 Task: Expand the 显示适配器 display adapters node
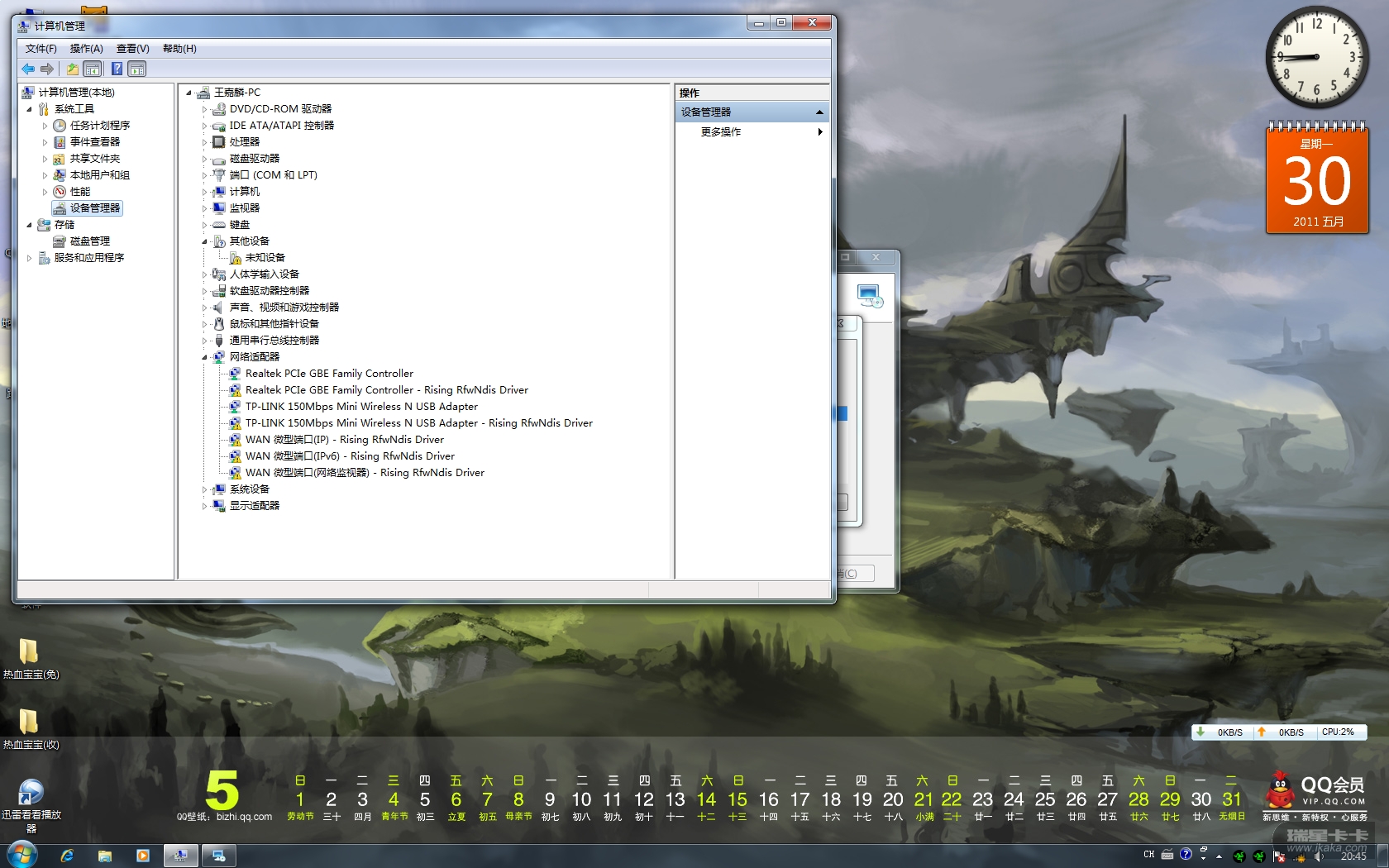(204, 506)
